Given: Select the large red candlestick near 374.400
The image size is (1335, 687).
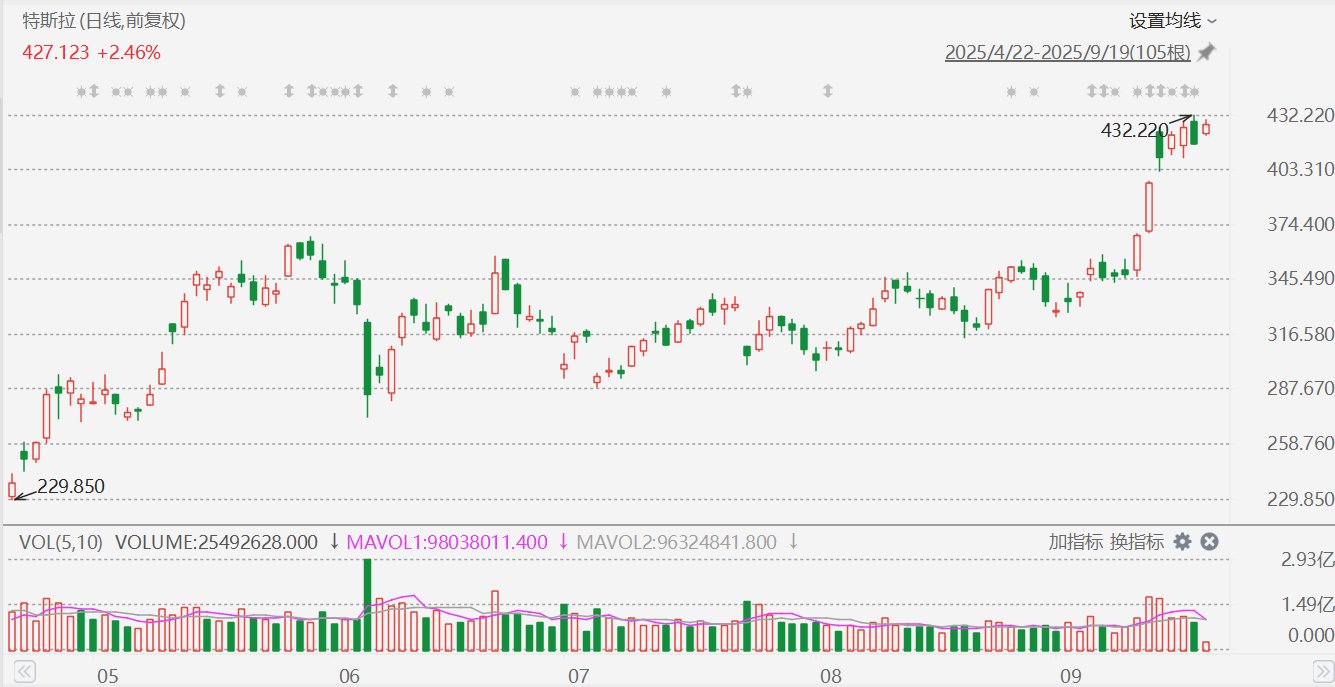Looking at the screenshot, I should tap(1149, 207).
